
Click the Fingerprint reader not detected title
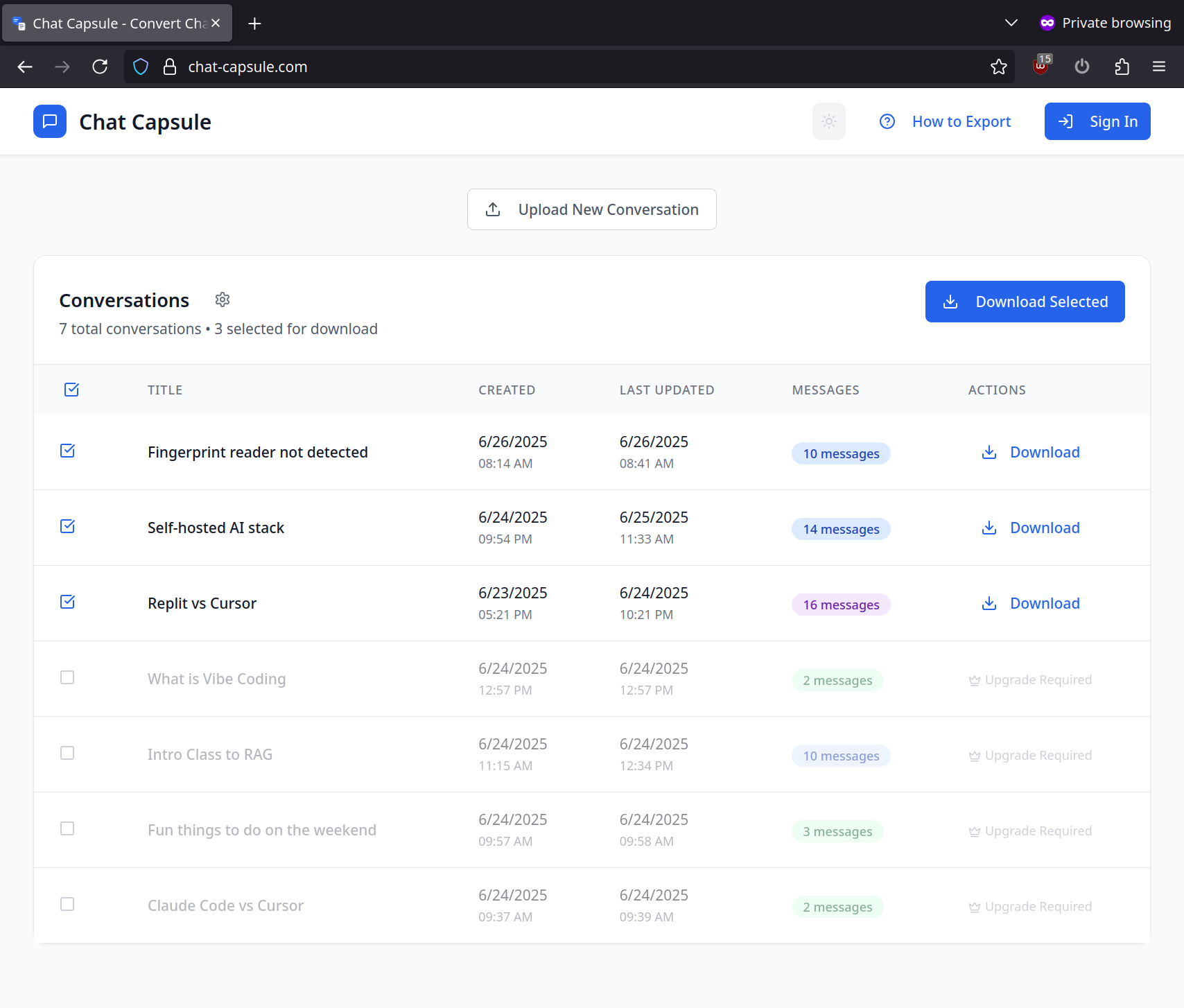click(x=258, y=452)
